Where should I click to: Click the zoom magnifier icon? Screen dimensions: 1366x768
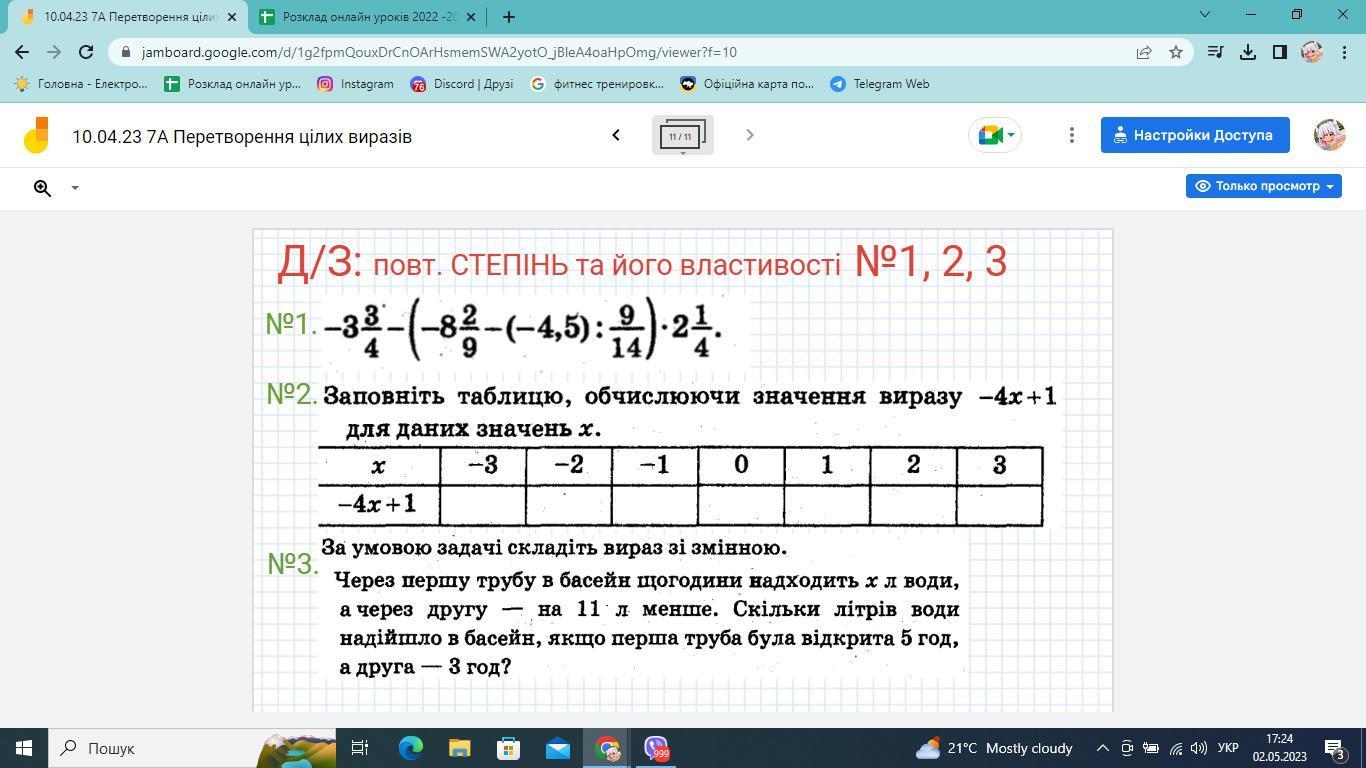pyautogui.click(x=42, y=188)
